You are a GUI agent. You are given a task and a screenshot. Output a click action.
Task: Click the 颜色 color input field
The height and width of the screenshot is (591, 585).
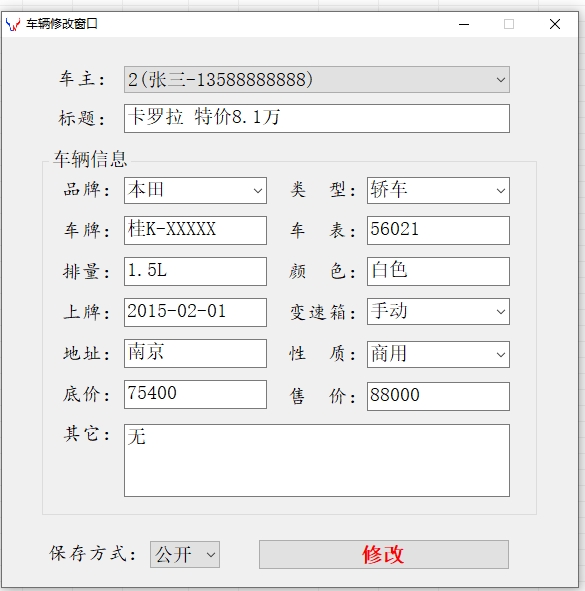438,271
